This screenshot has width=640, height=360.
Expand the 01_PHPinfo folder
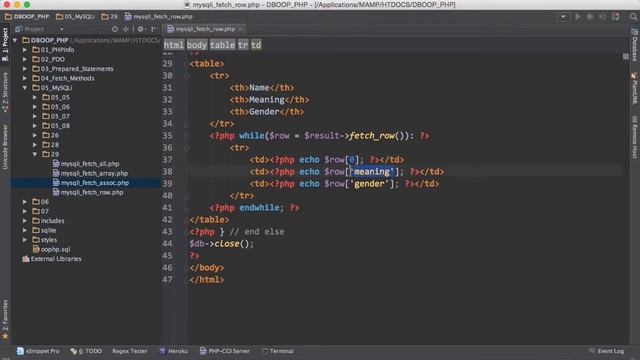(x=25, y=50)
